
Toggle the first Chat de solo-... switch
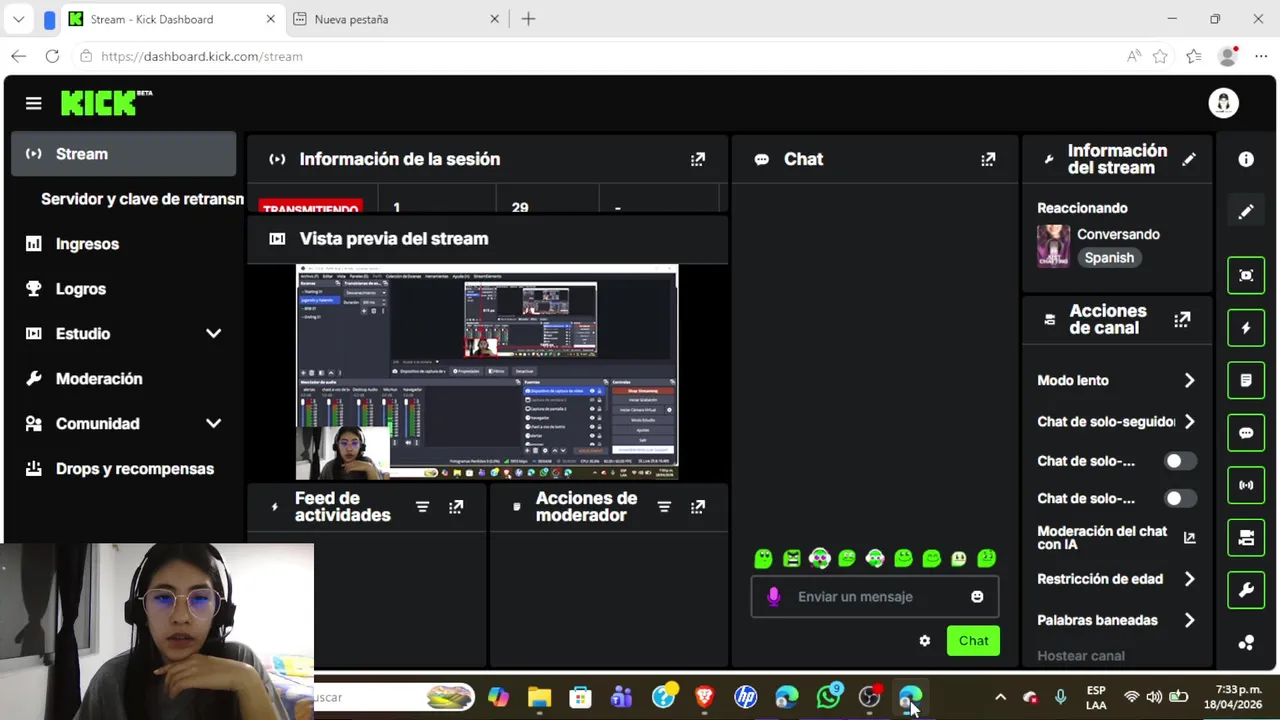pos(1180,461)
